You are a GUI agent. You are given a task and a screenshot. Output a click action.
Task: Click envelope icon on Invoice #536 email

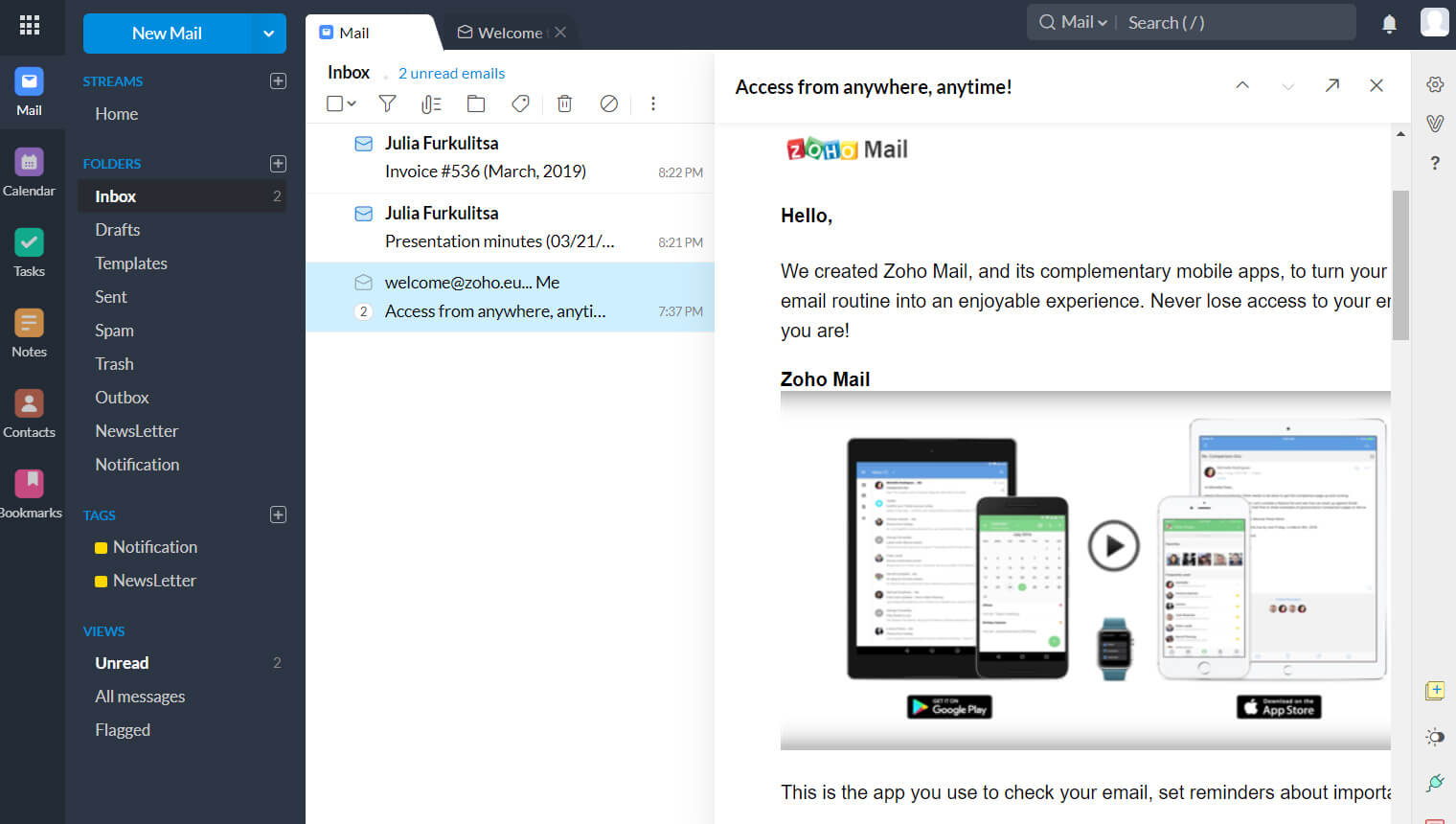click(364, 144)
